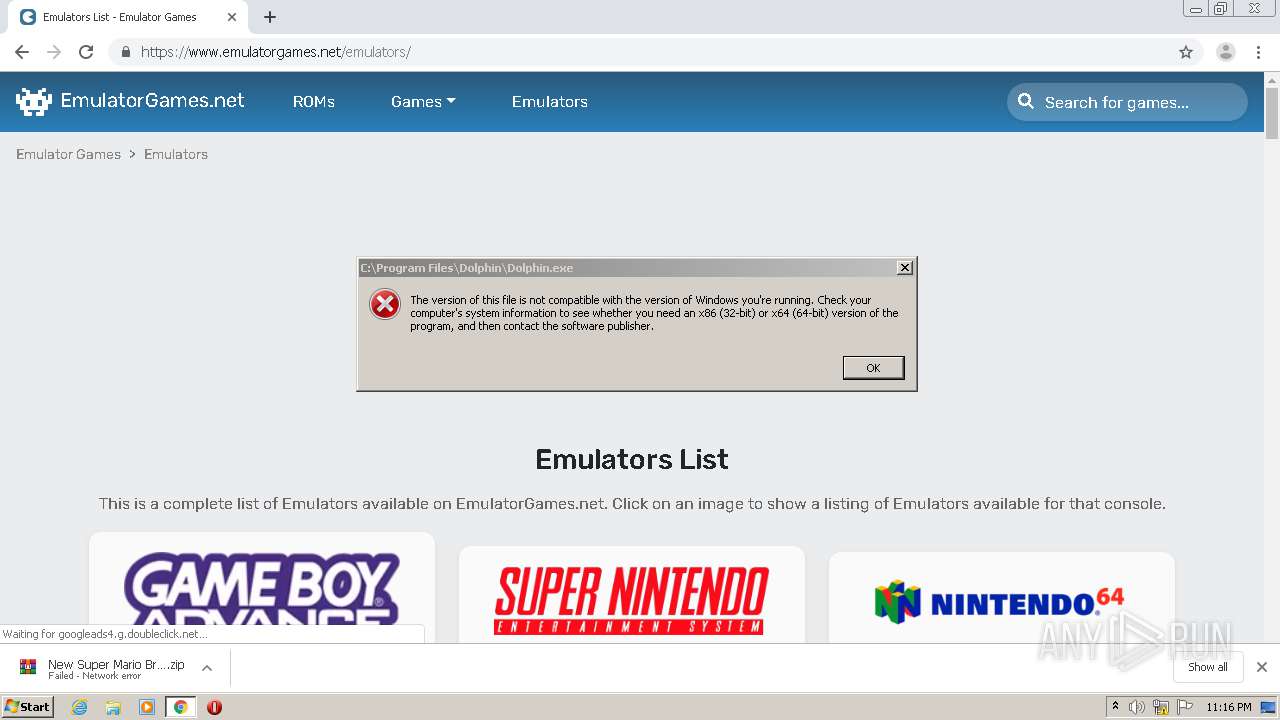
Task: Click the browser back arrow
Action: point(22,52)
